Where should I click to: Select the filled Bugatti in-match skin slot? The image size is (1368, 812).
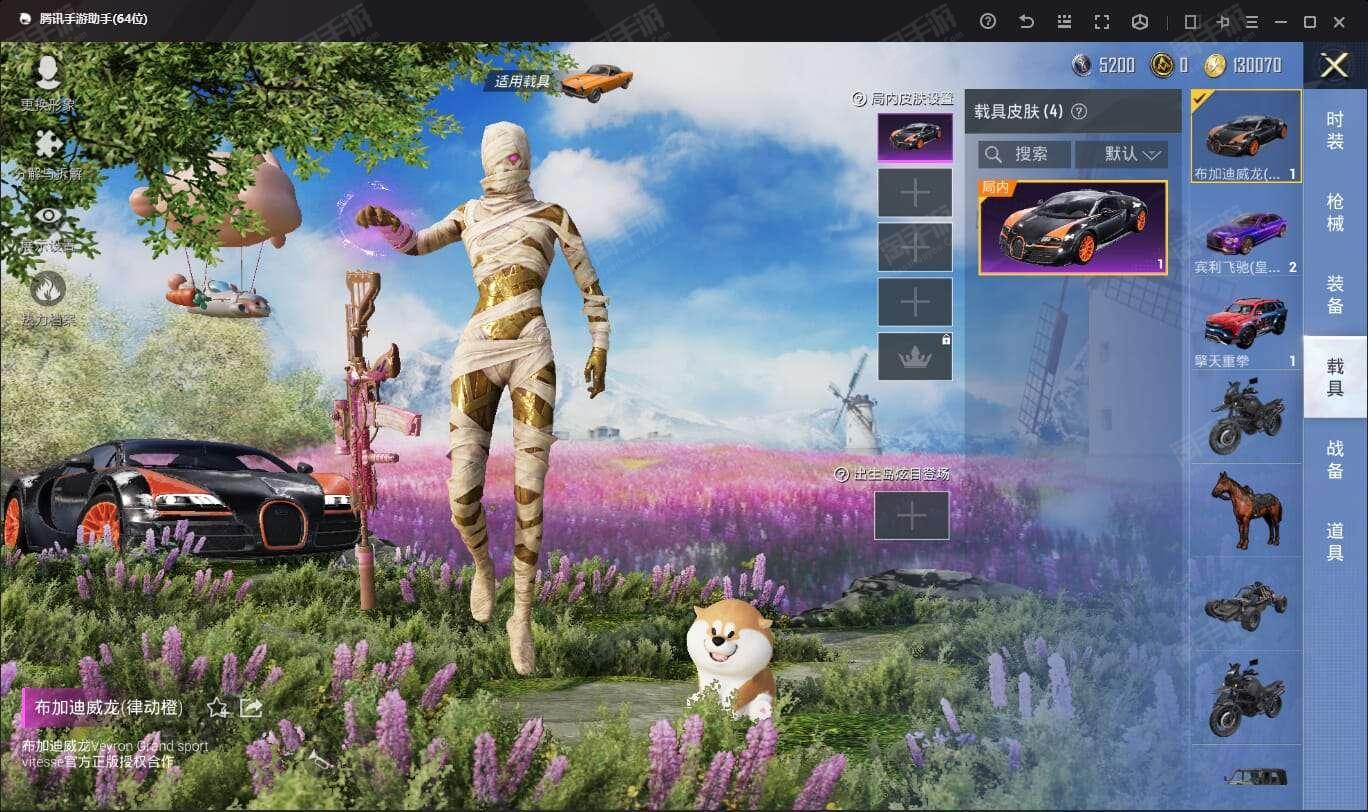tap(915, 138)
